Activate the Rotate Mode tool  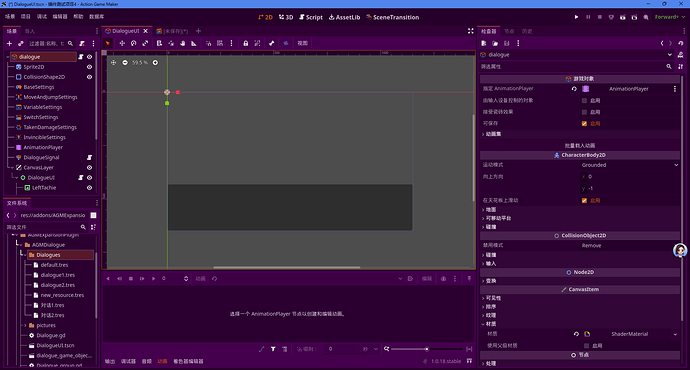[x=133, y=43]
